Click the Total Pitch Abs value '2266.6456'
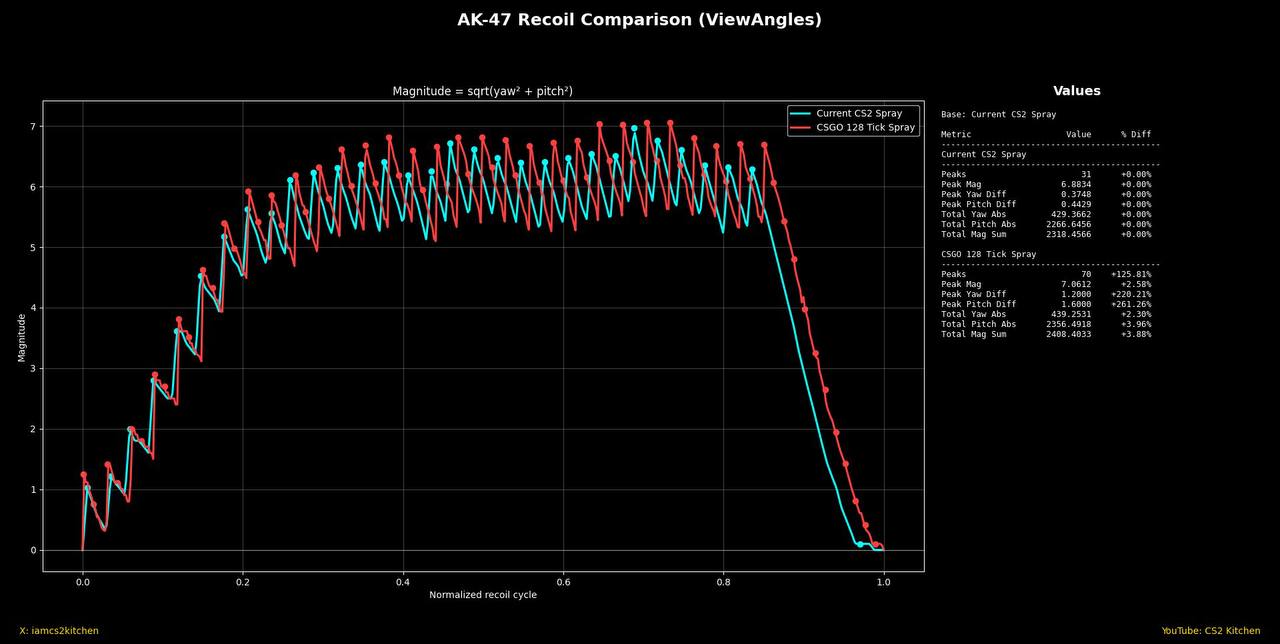The image size is (1280, 644). (x=1069, y=224)
